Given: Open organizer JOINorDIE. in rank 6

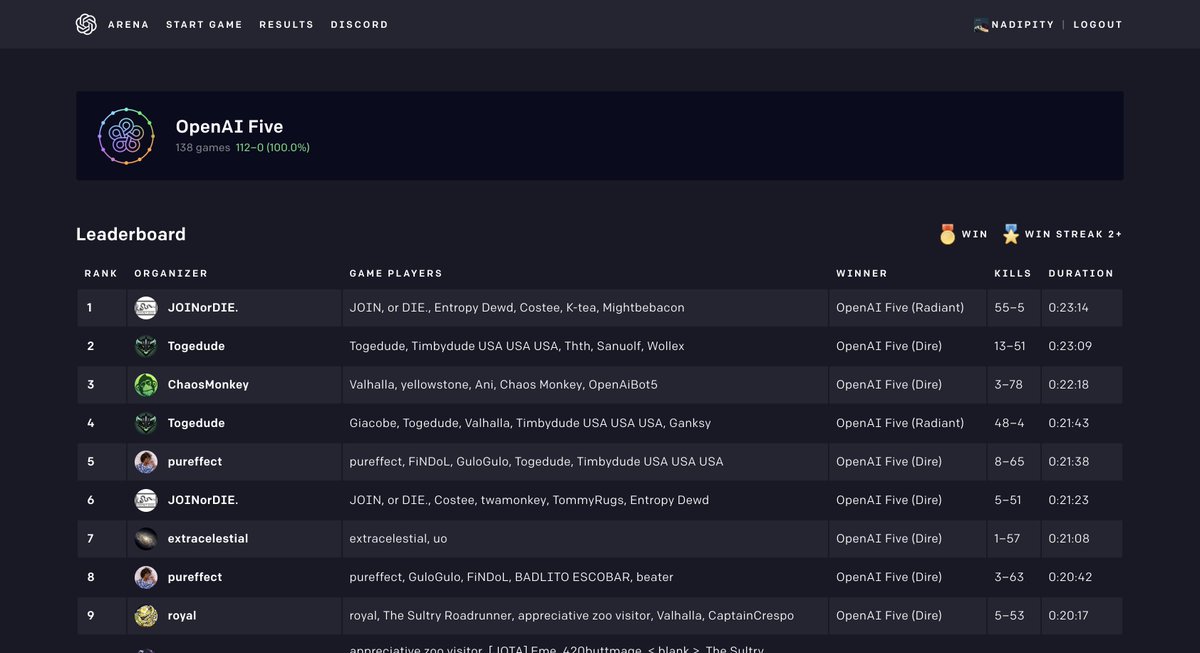Looking at the screenshot, I should pos(203,500).
